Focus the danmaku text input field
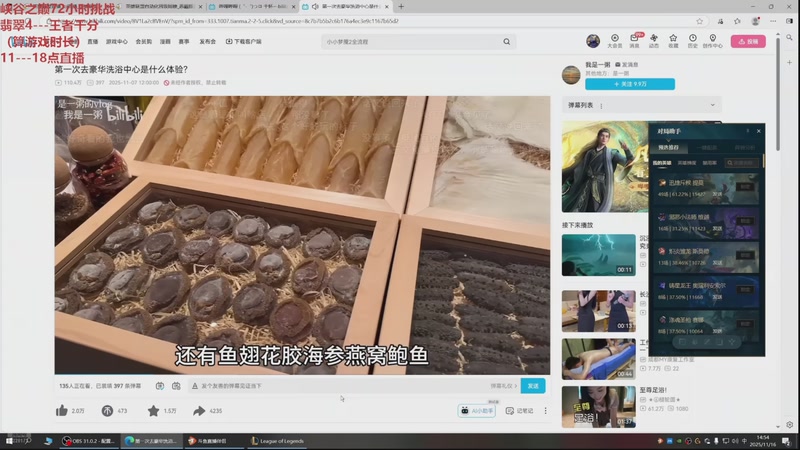The height and width of the screenshot is (450, 800). [342, 386]
